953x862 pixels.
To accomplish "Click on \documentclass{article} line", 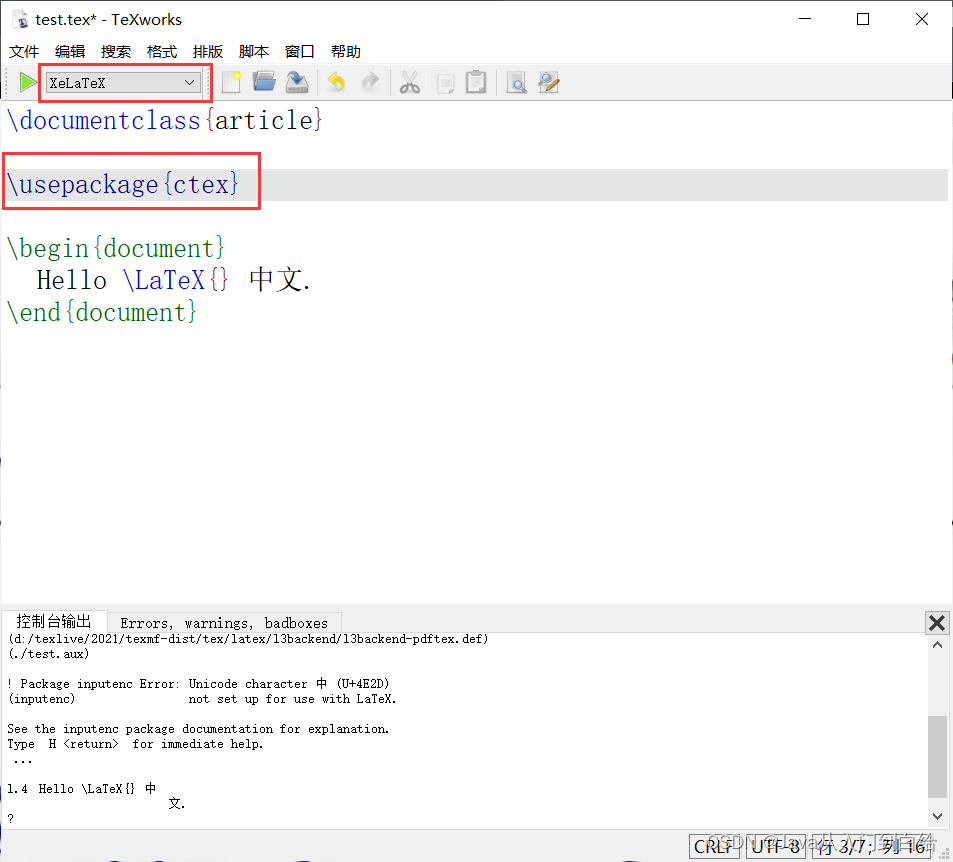I will click(x=165, y=120).
